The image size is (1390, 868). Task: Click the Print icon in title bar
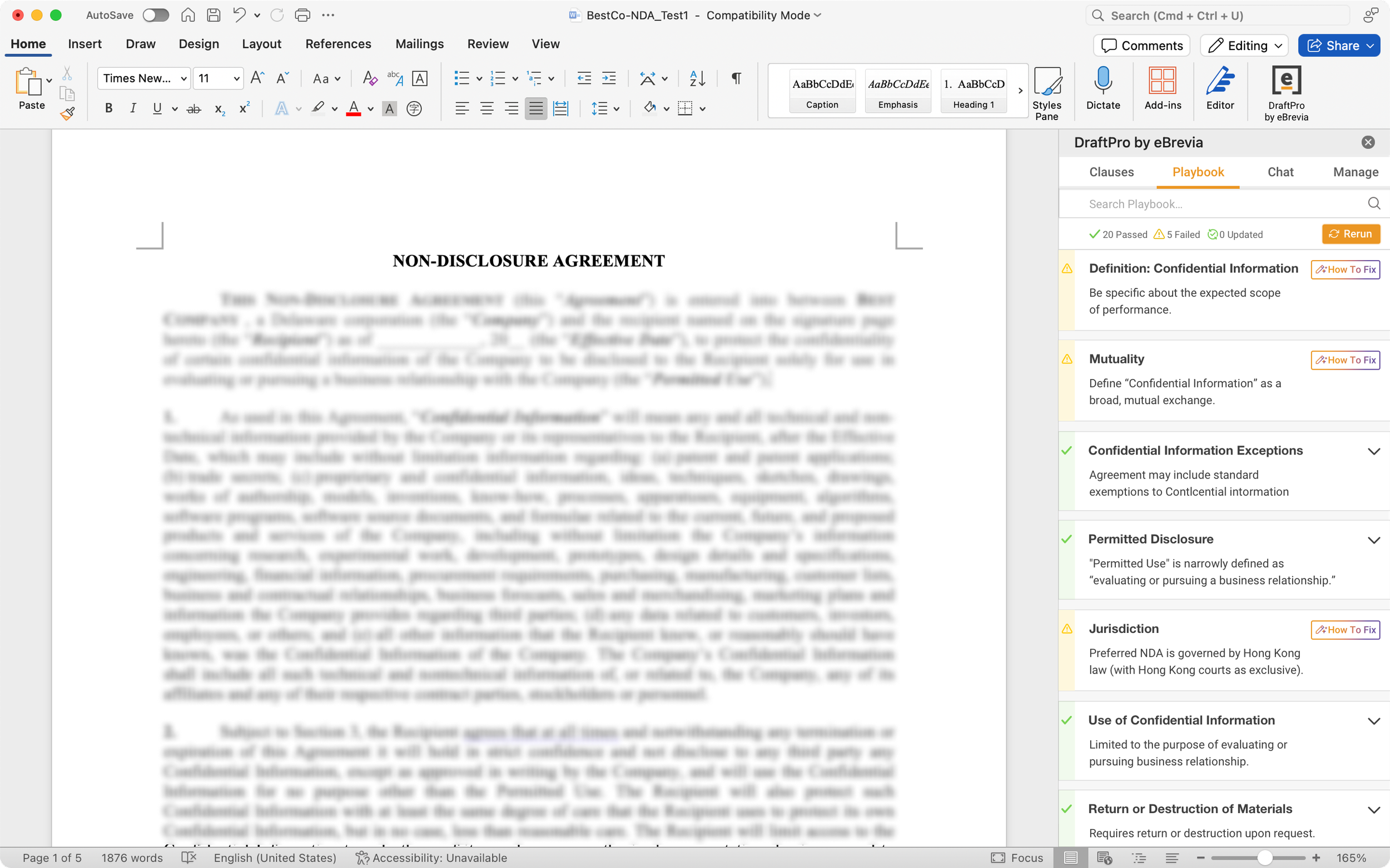(x=302, y=15)
